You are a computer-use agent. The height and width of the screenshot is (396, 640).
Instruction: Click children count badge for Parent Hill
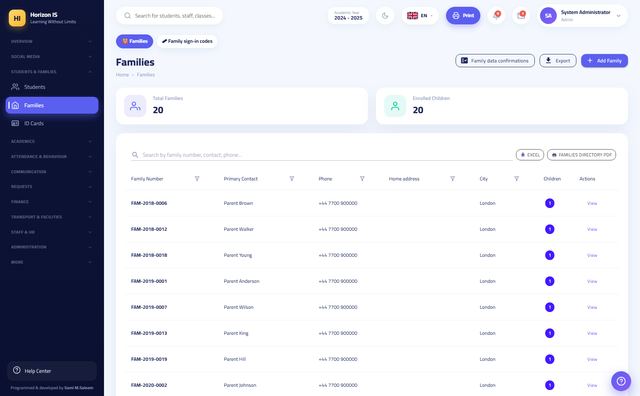click(x=550, y=359)
